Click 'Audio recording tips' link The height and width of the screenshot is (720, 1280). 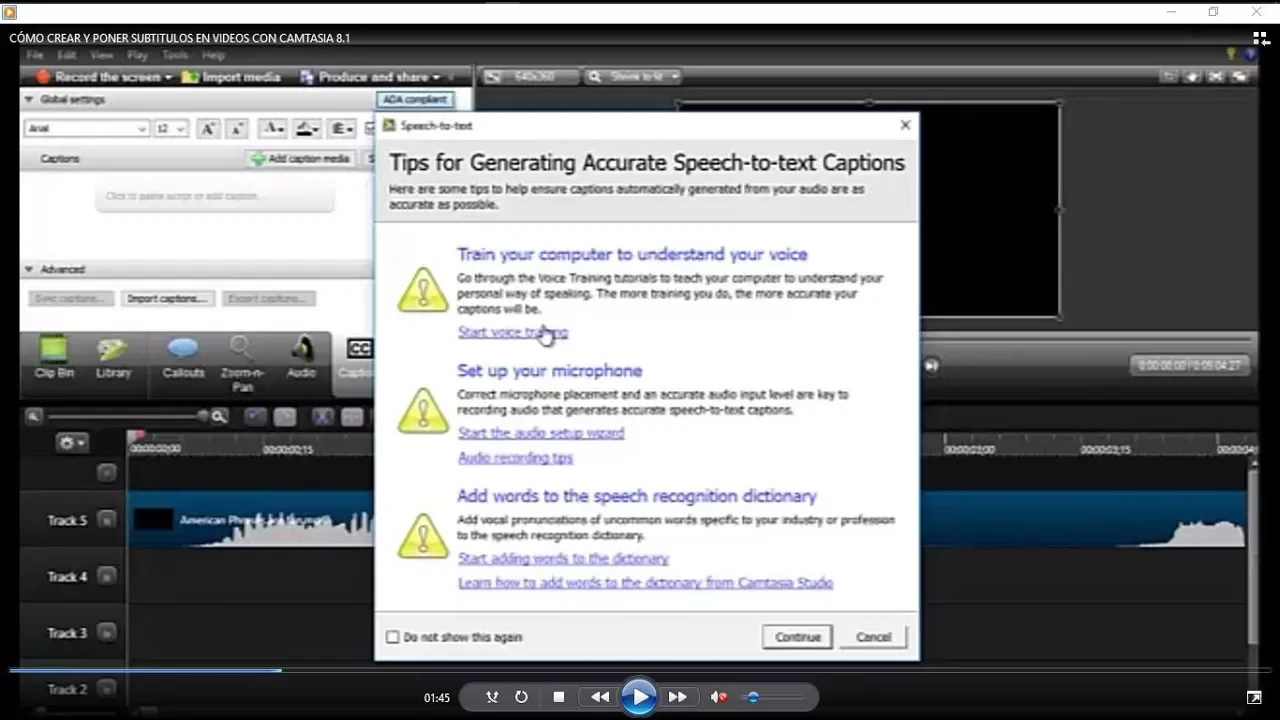[515, 458]
